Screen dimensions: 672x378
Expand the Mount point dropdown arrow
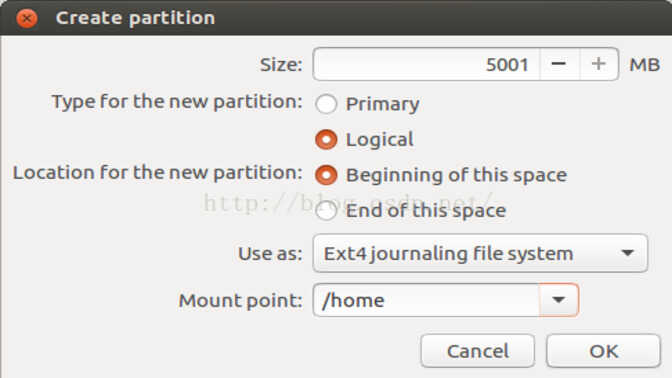pos(558,300)
